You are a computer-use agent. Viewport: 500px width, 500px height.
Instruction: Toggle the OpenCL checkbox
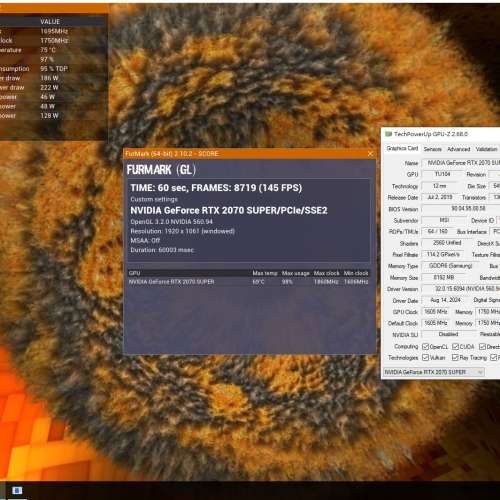pos(425,347)
